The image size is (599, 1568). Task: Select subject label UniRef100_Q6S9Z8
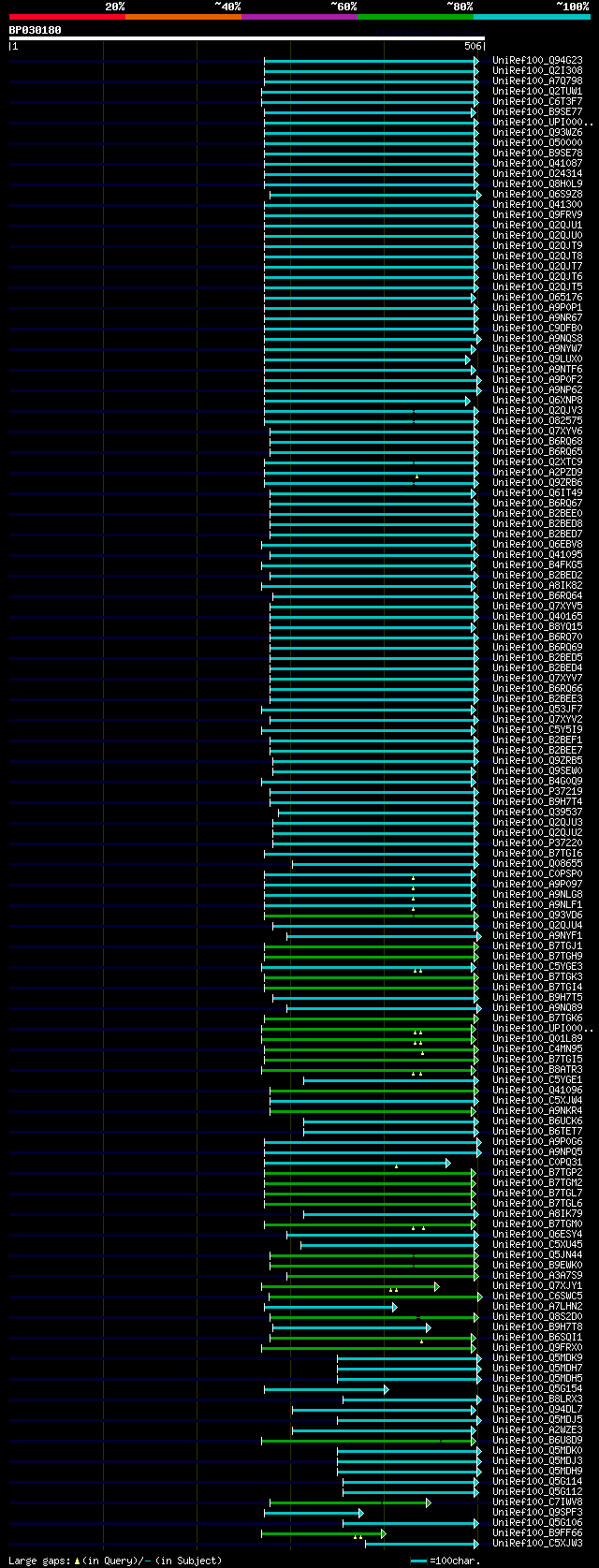coord(537,195)
